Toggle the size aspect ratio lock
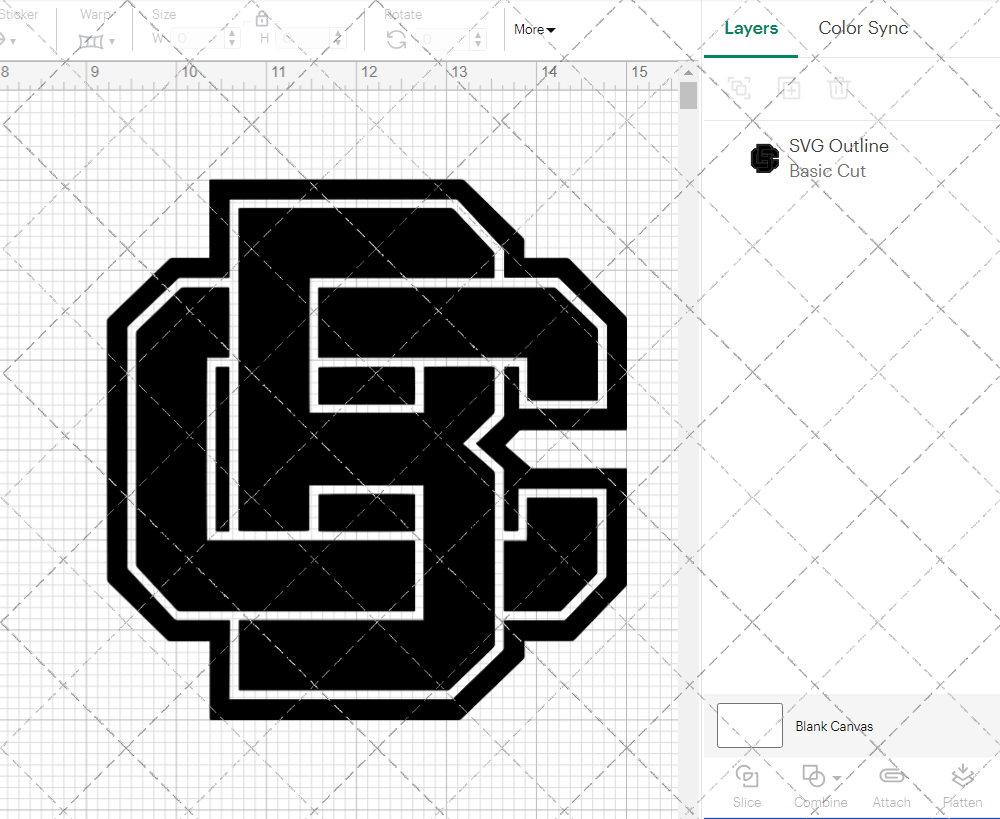Image resolution: width=1000 pixels, height=819 pixels. point(262,18)
